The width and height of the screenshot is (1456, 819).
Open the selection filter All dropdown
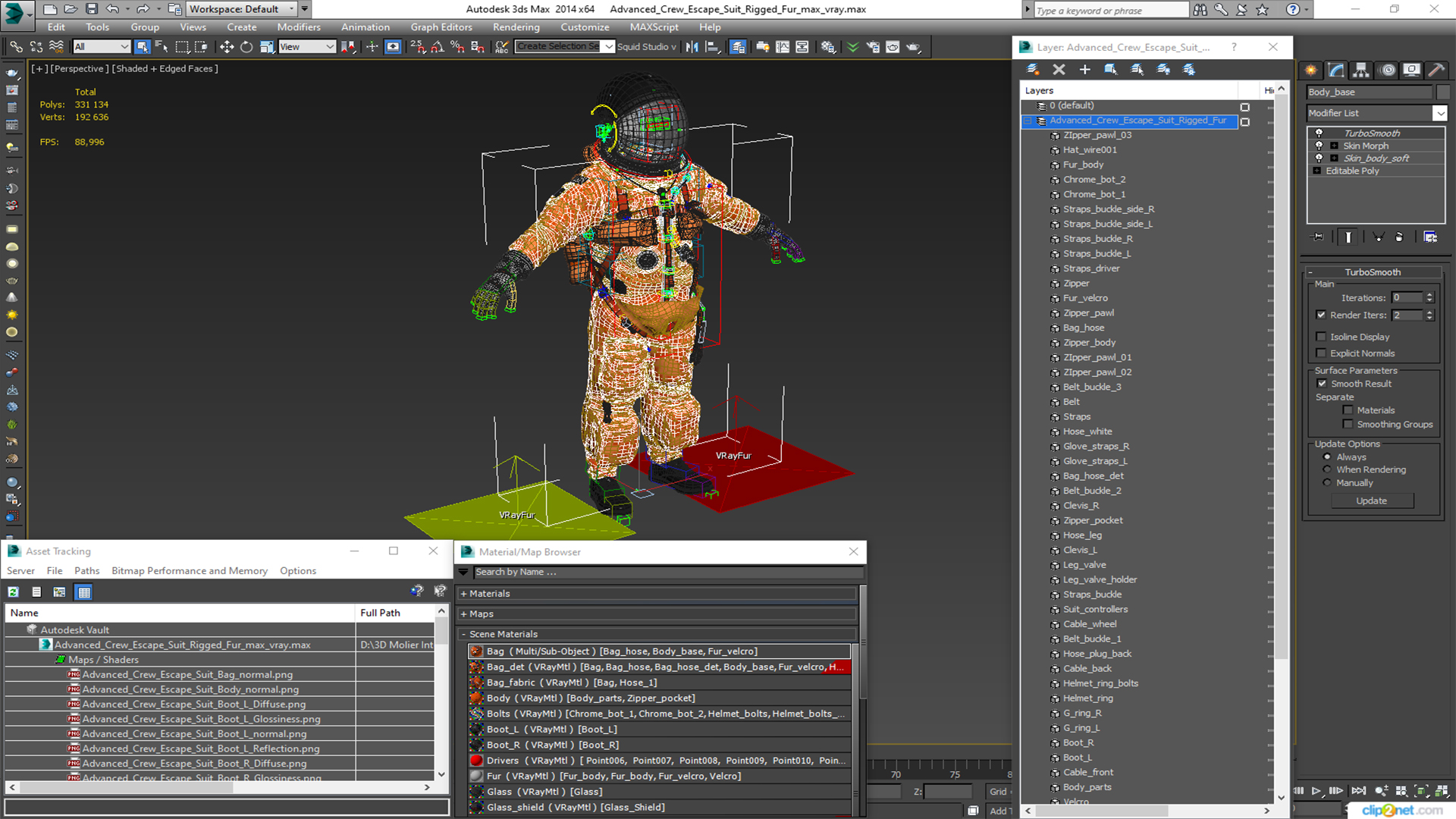click(102, 47)
